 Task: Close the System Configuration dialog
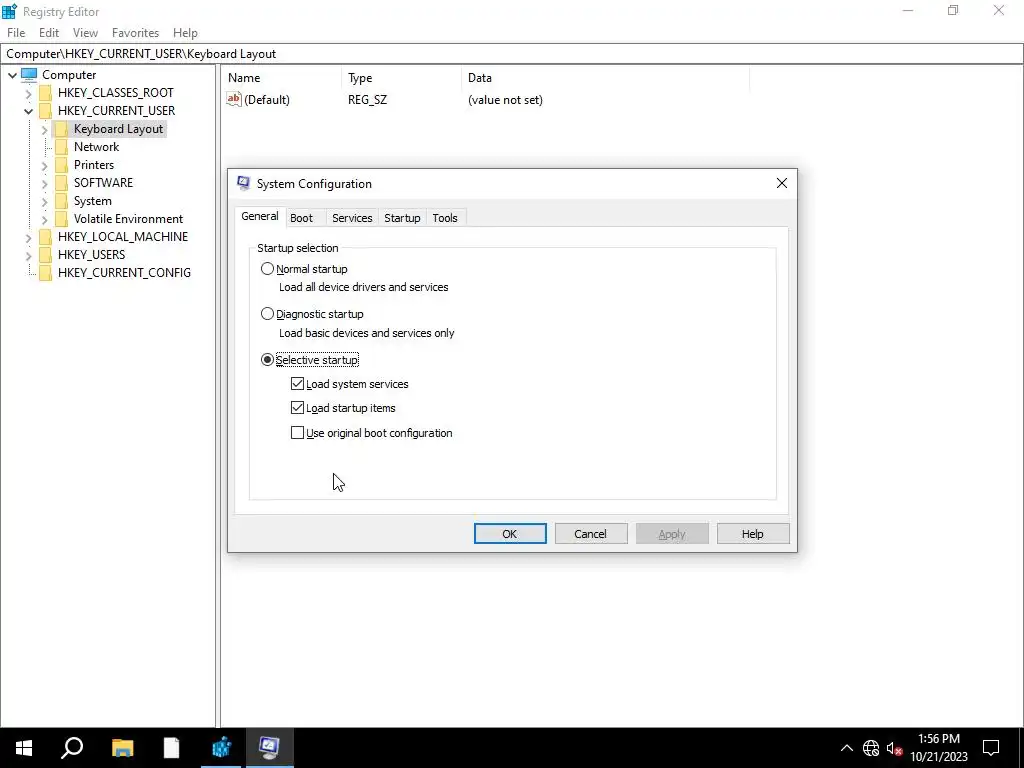(782, 184)
